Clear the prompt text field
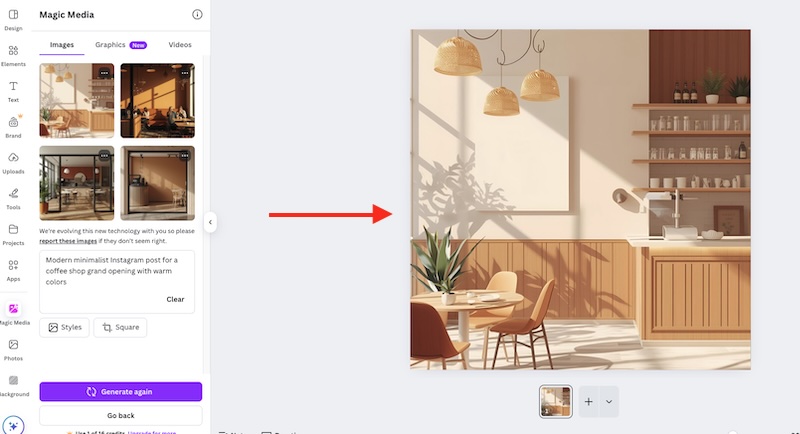 175,299
